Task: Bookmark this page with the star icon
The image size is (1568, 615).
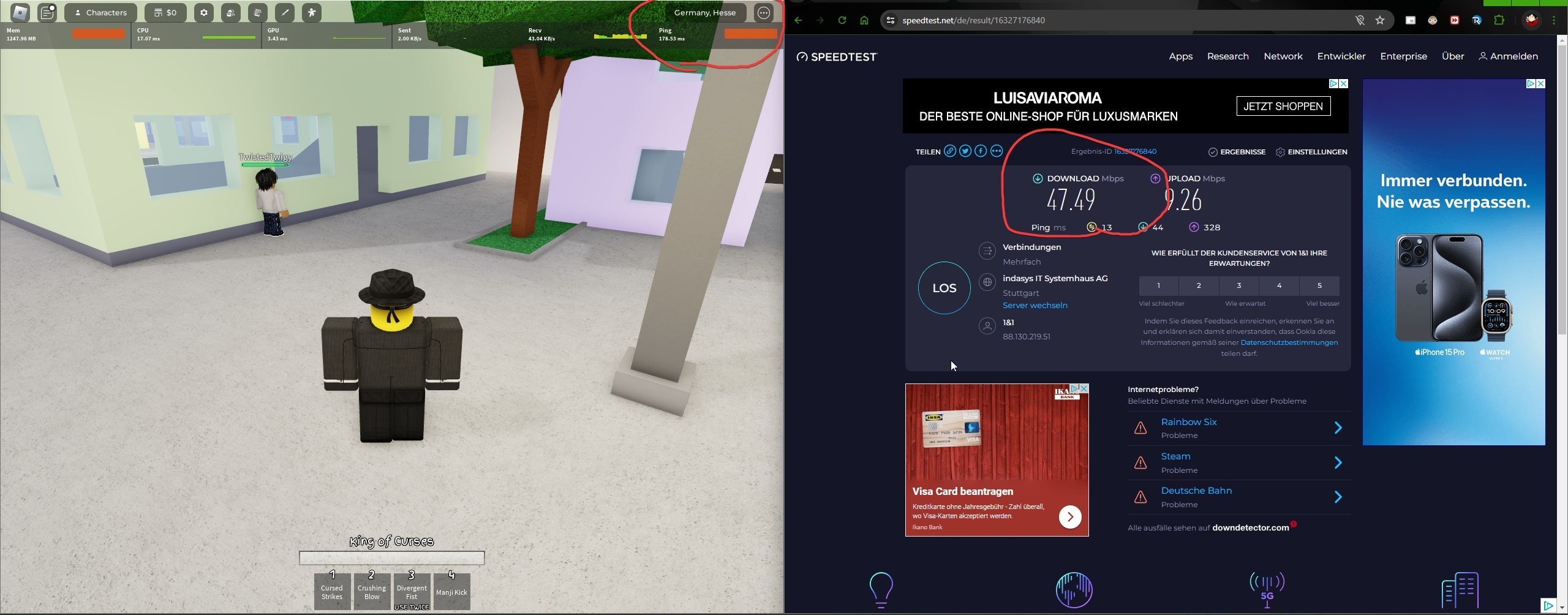Action: 1380,20
